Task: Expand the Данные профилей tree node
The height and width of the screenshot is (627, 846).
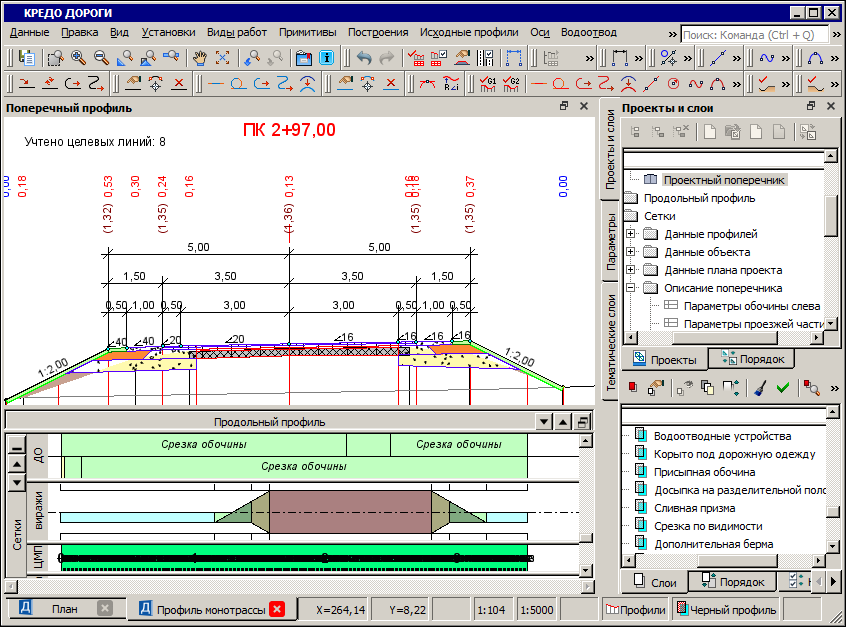Action: pyautogui.click(x=630, y=234)
